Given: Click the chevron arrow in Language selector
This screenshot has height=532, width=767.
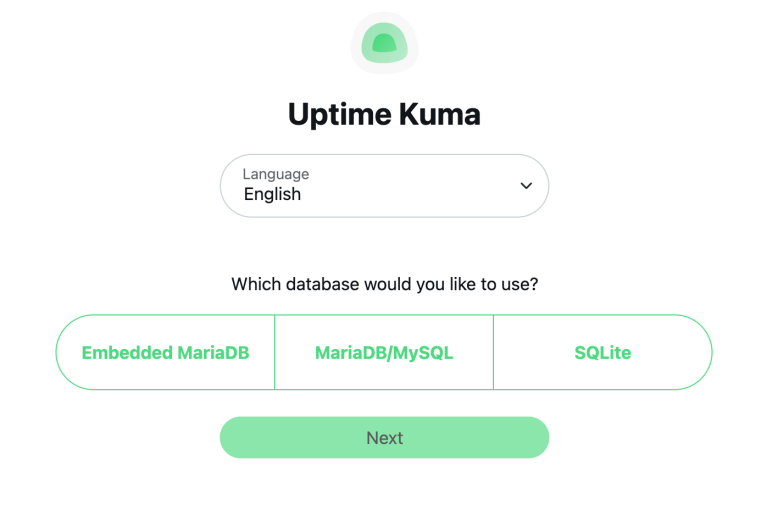Looking at the screenshot, I should [x=526, y=186].
